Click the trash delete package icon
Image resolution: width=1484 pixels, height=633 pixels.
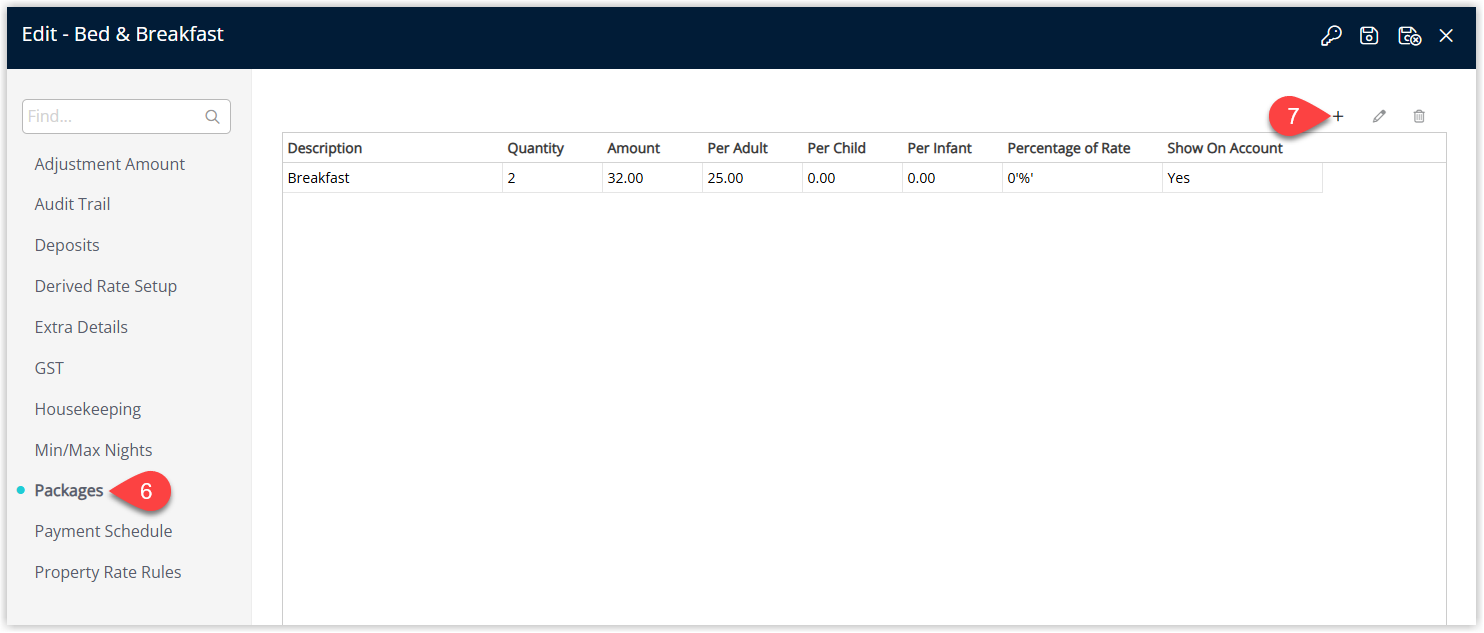point(1418,116)
